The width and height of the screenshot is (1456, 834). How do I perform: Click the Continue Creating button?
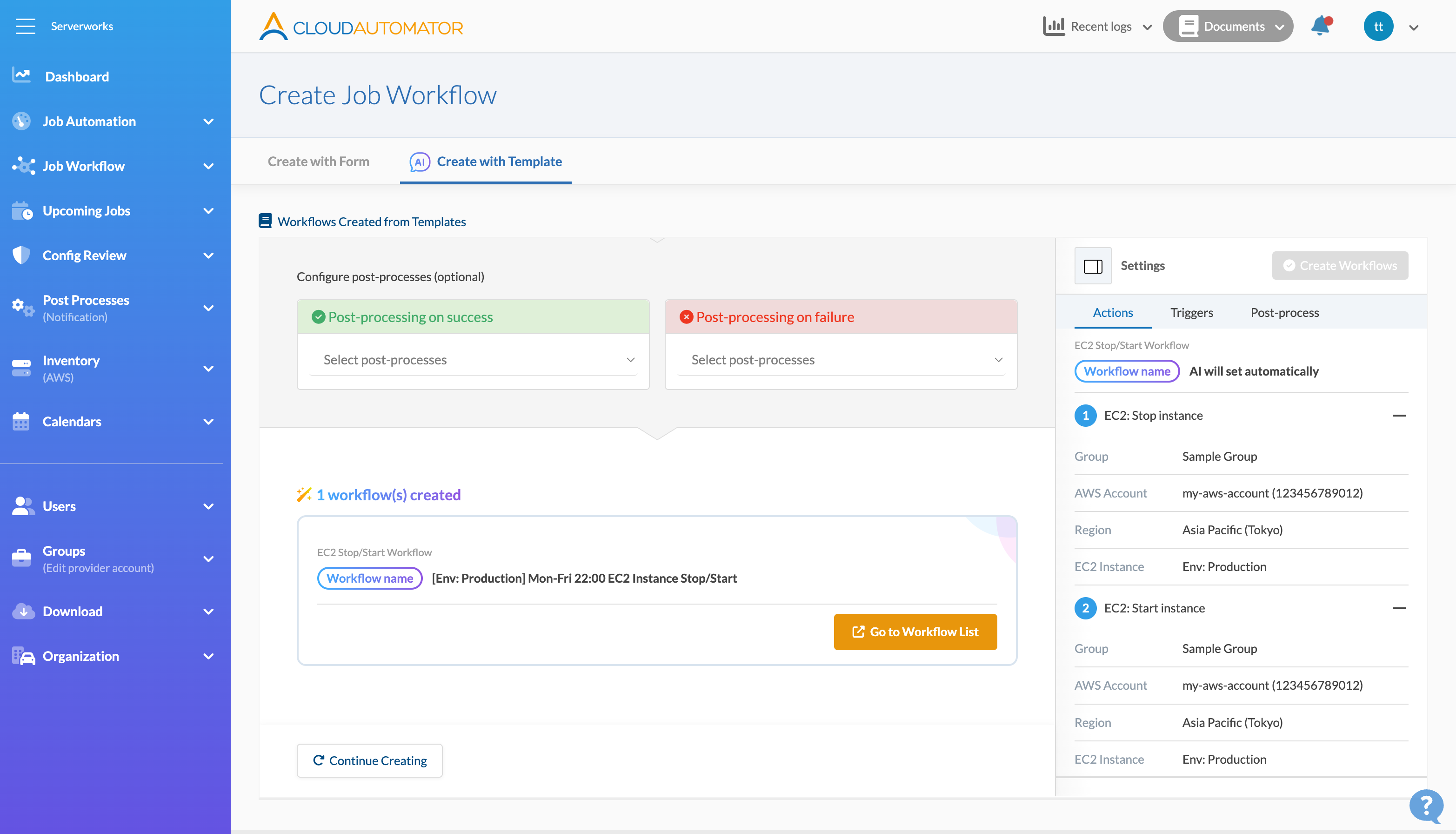pyautogui.click(x=369, y=760)
